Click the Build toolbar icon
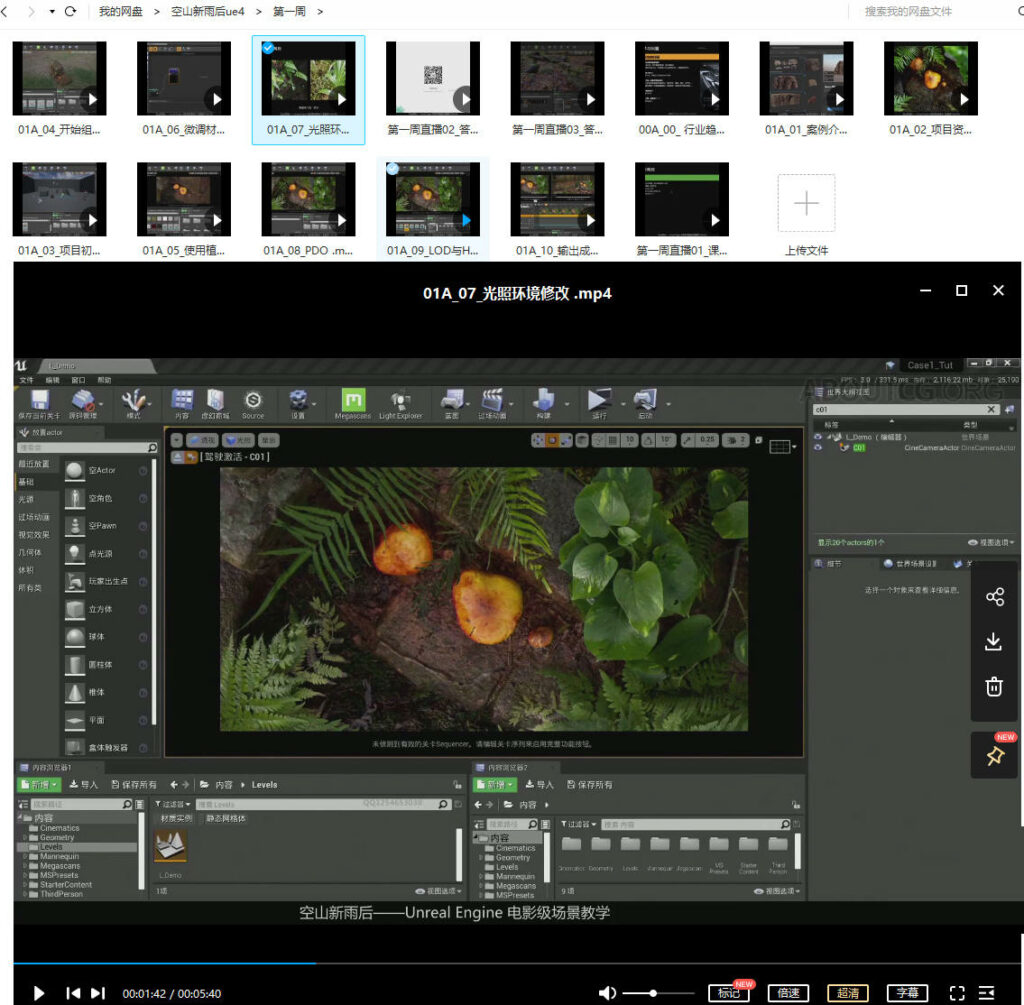Screen dimensions: 1024x1005 click(x=543, y=404)
